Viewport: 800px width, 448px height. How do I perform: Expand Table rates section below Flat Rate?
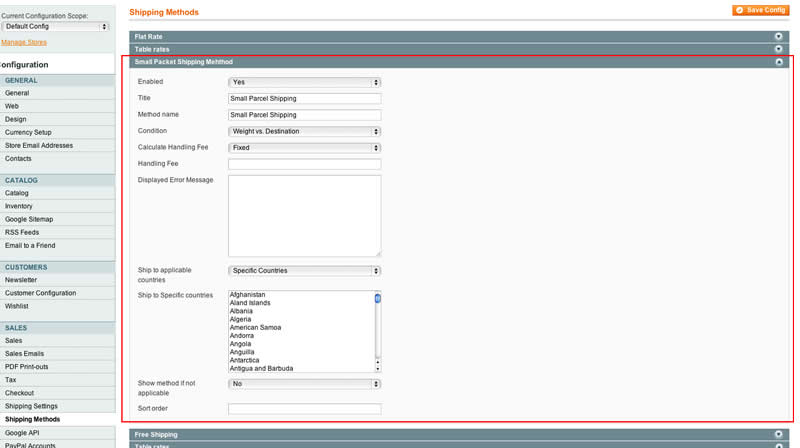[778, 49]
